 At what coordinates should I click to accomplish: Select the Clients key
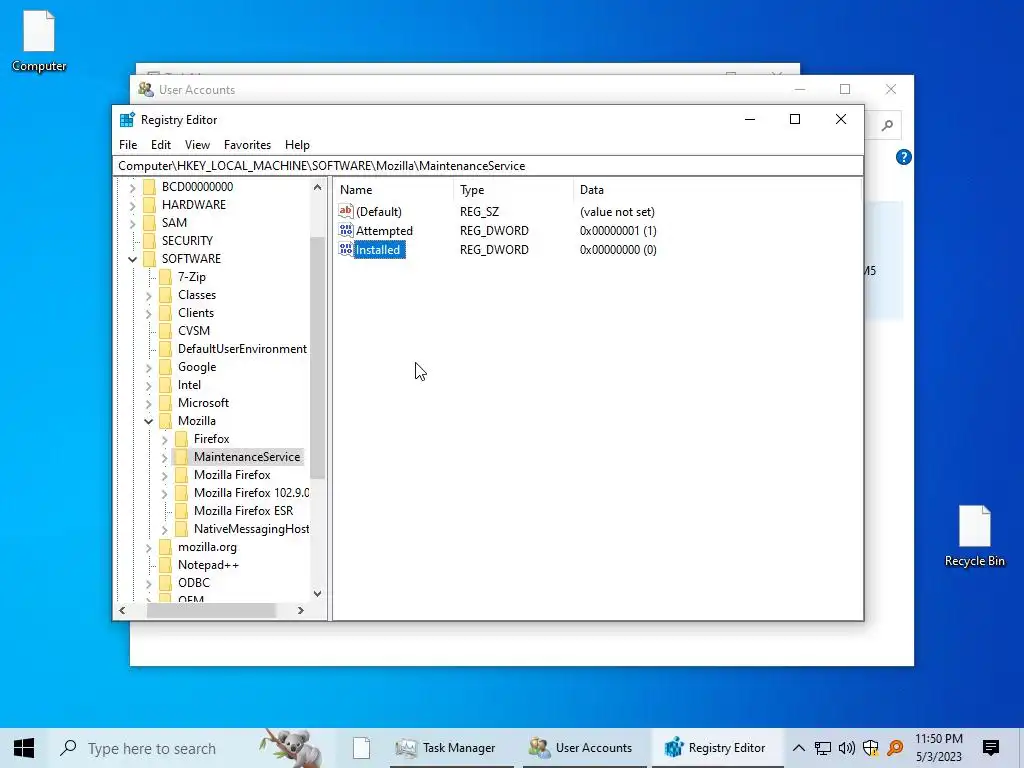pos(196,313)
